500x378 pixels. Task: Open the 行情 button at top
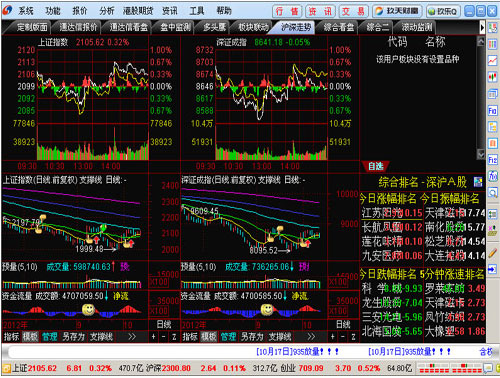click(287, 11)
